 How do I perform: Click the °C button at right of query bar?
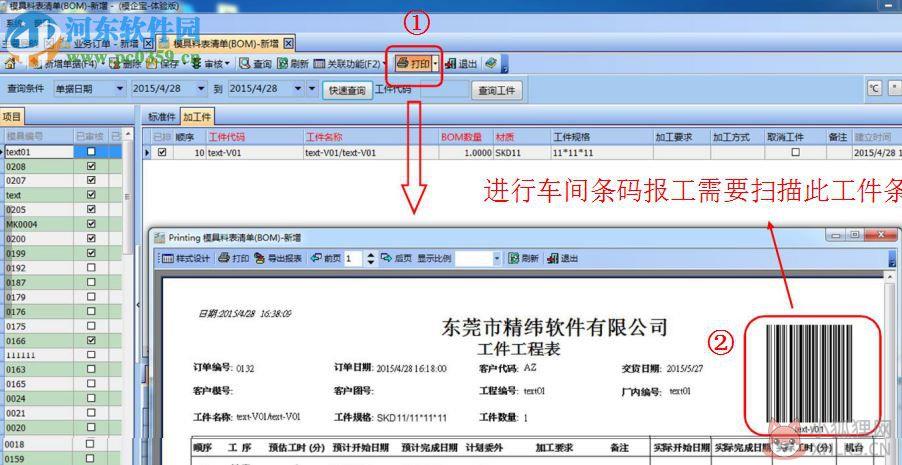pyautogui.click(x=874, y=88)
